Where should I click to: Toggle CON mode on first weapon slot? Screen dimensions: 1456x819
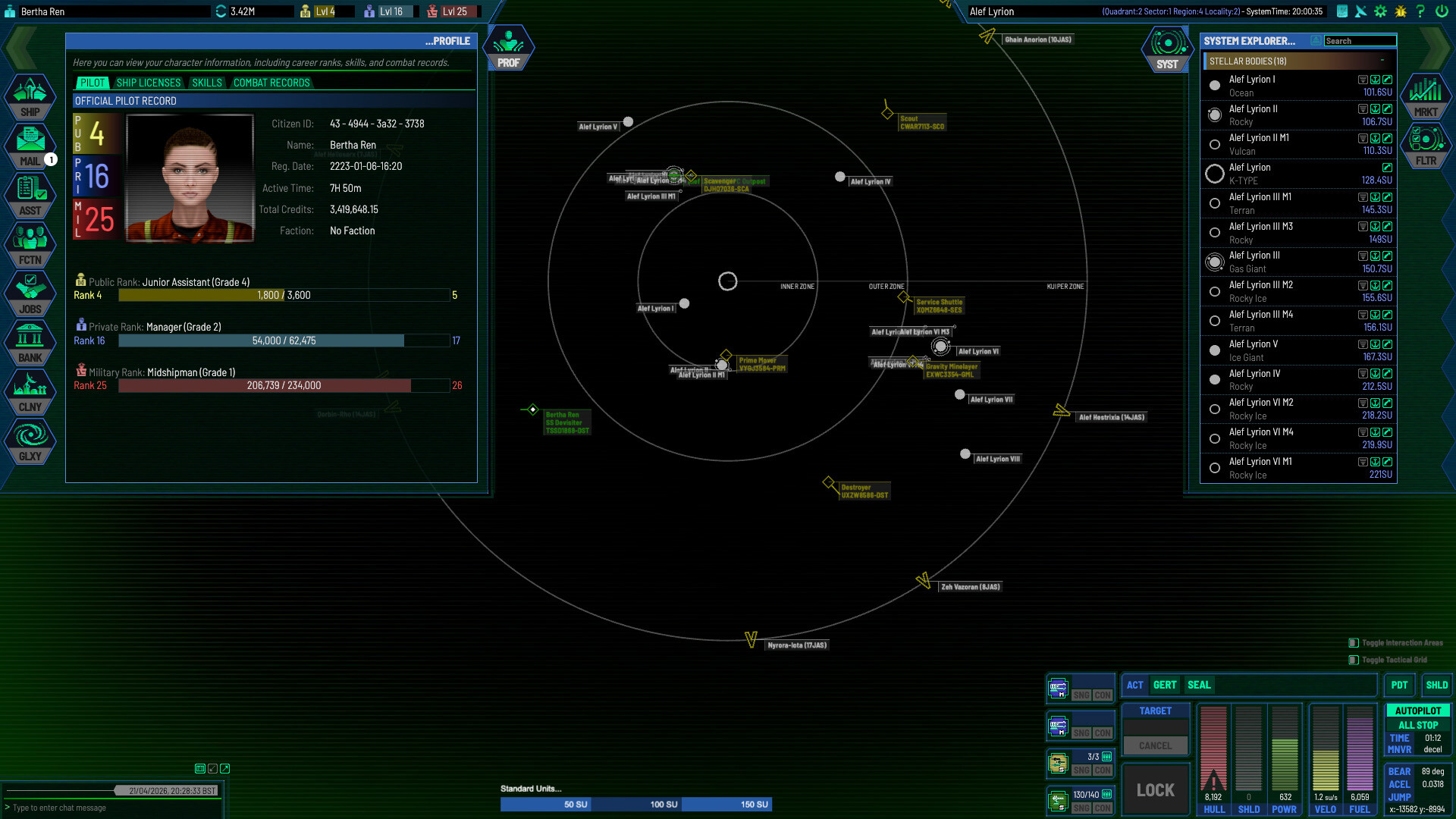1103,695
